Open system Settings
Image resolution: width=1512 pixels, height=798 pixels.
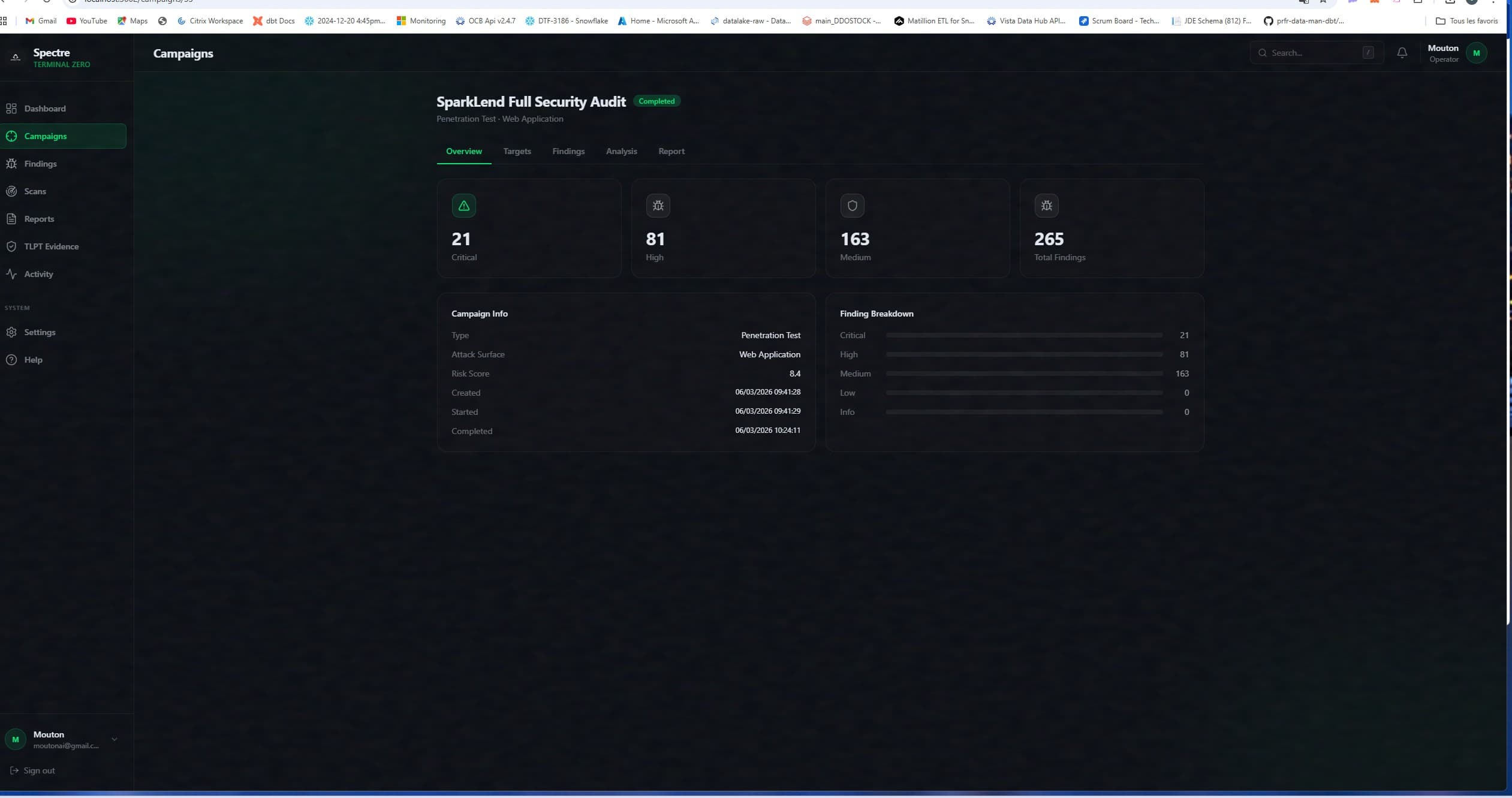(40, 332)
